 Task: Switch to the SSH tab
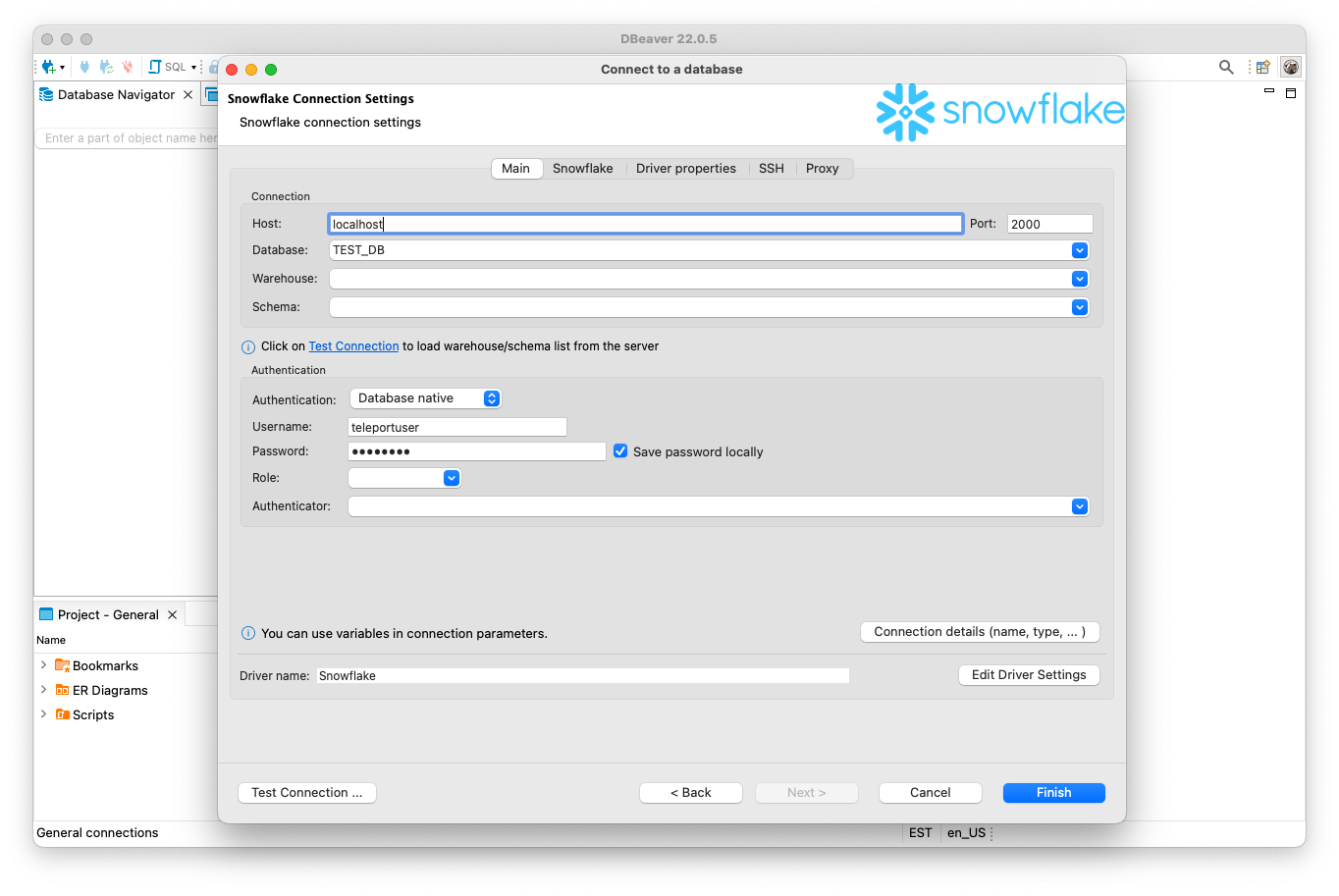(771, 169)
